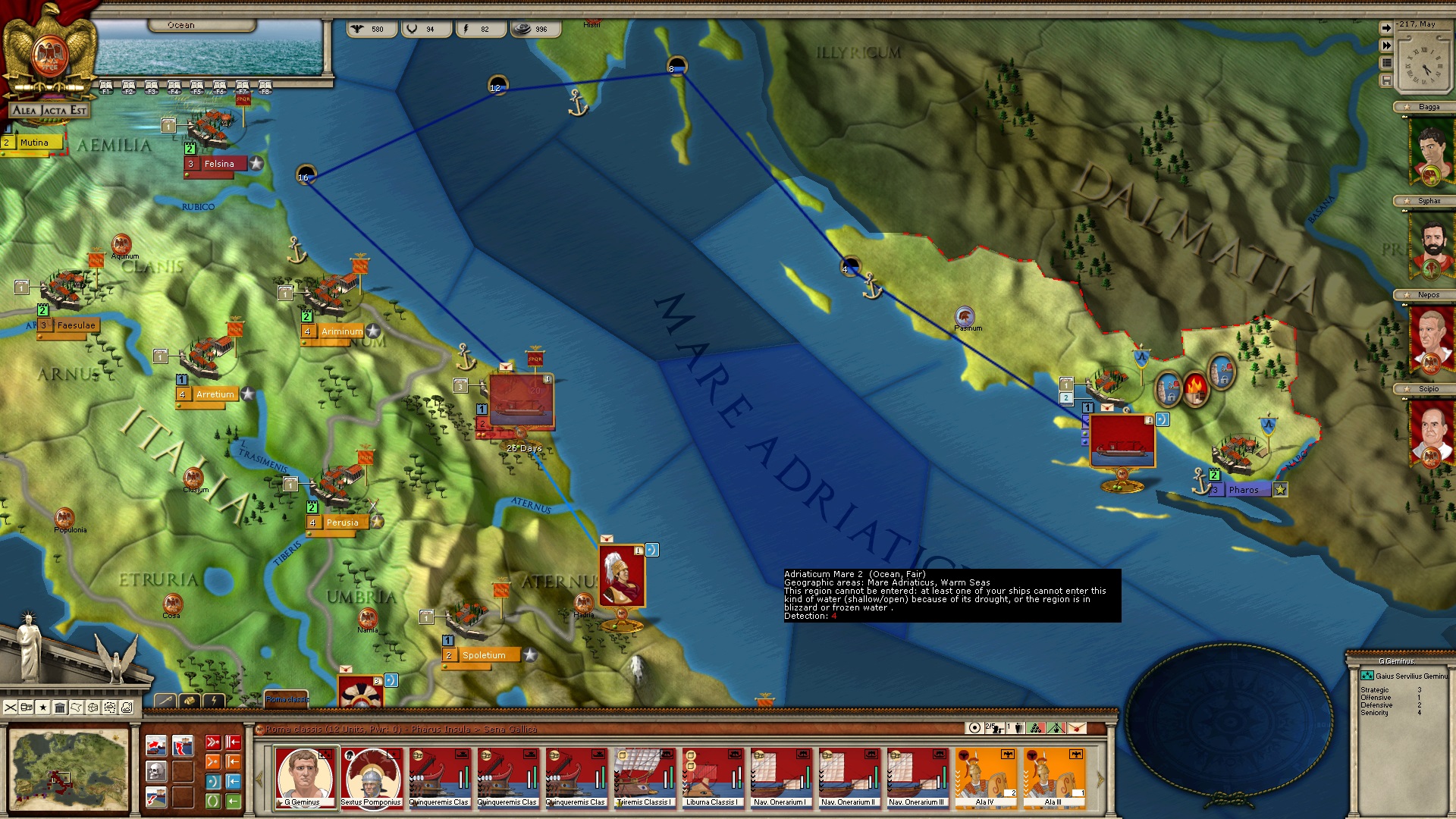Toggle the star objectives map filter
Image resolution: width=1456 pixels, height=819 pixels.
[43, 708]
